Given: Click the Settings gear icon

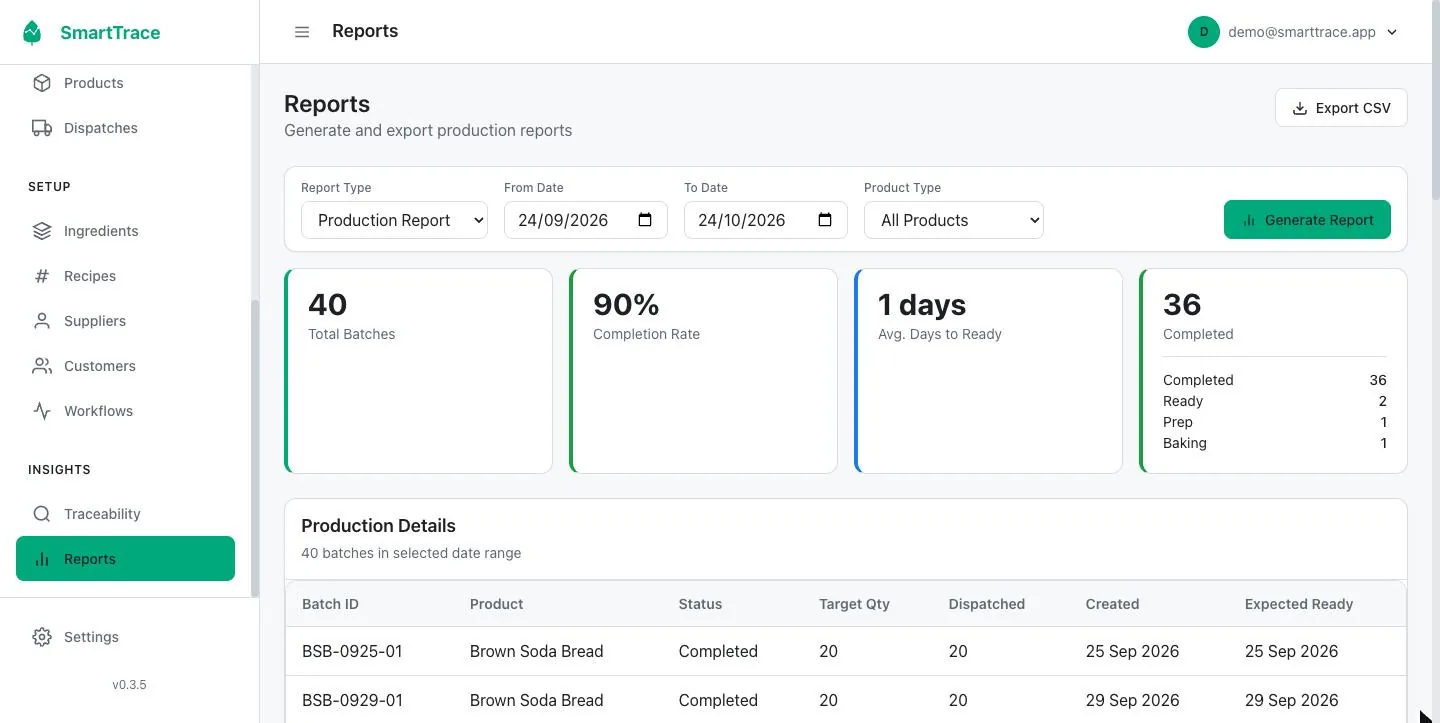Looking at the screenshot, I should pos(42,637).
